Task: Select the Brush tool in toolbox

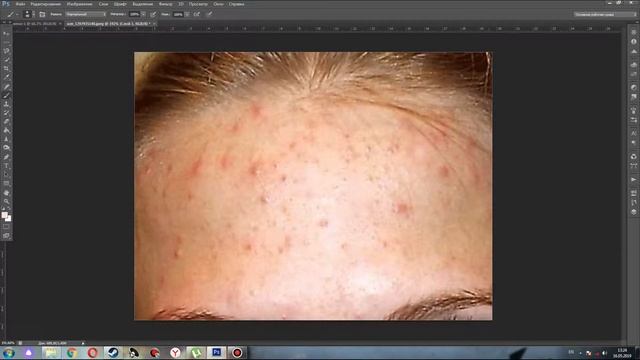Action: click(6, 95)
